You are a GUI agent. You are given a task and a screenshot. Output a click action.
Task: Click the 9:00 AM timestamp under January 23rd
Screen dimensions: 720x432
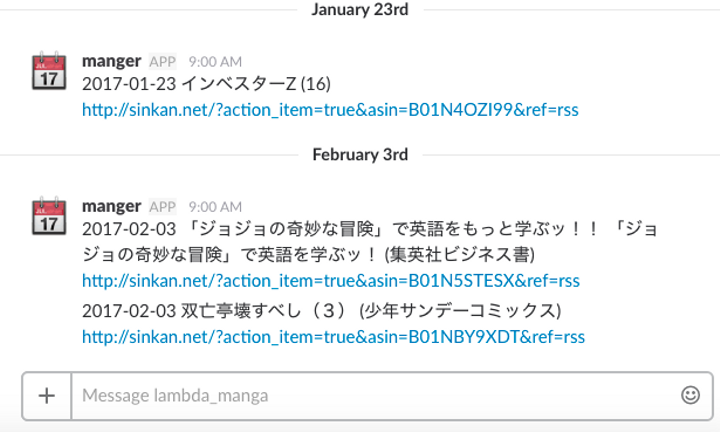pyautogui.click(x=215, y=61)
